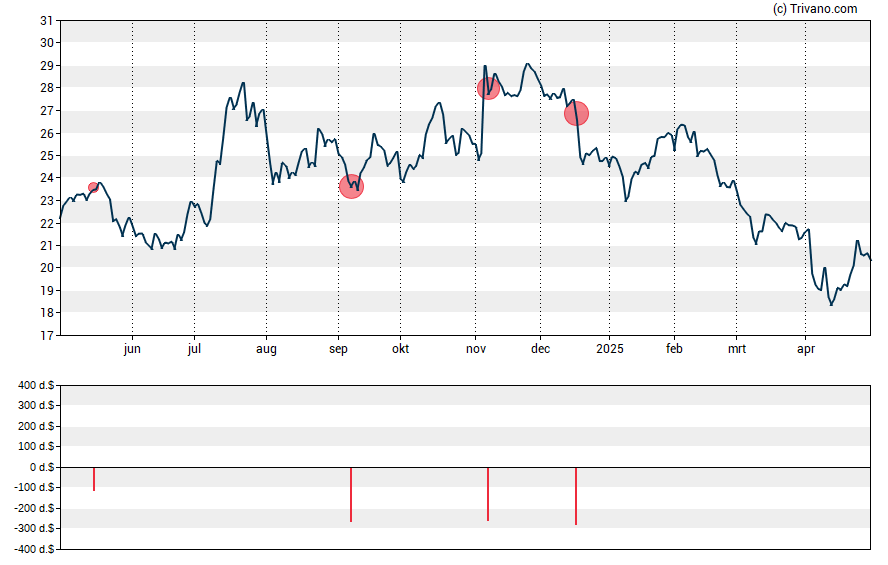Click the red bar under November in lower chart
Screen dimensions: 888x565
tap(488, 494)
